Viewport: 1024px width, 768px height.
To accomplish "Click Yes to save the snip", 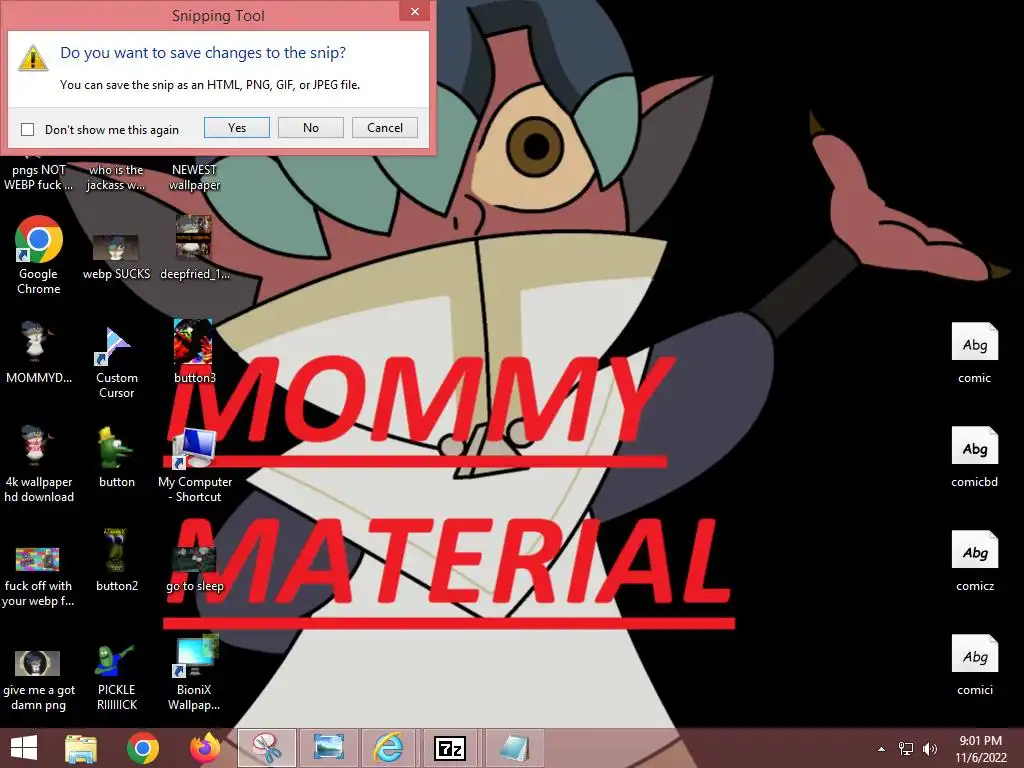I will (236, 127).
